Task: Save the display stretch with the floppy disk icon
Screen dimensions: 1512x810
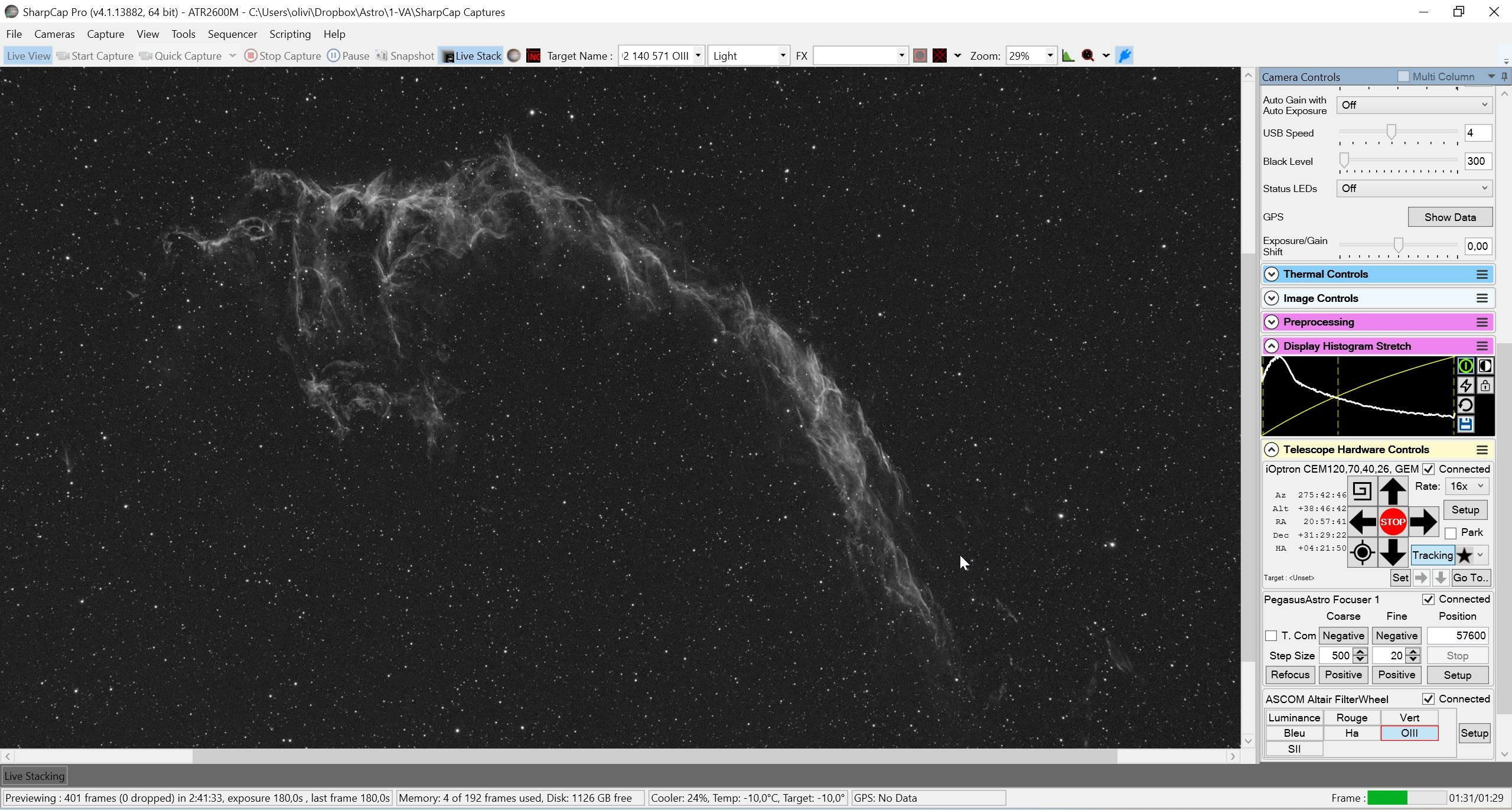Action: [1465, 424]
